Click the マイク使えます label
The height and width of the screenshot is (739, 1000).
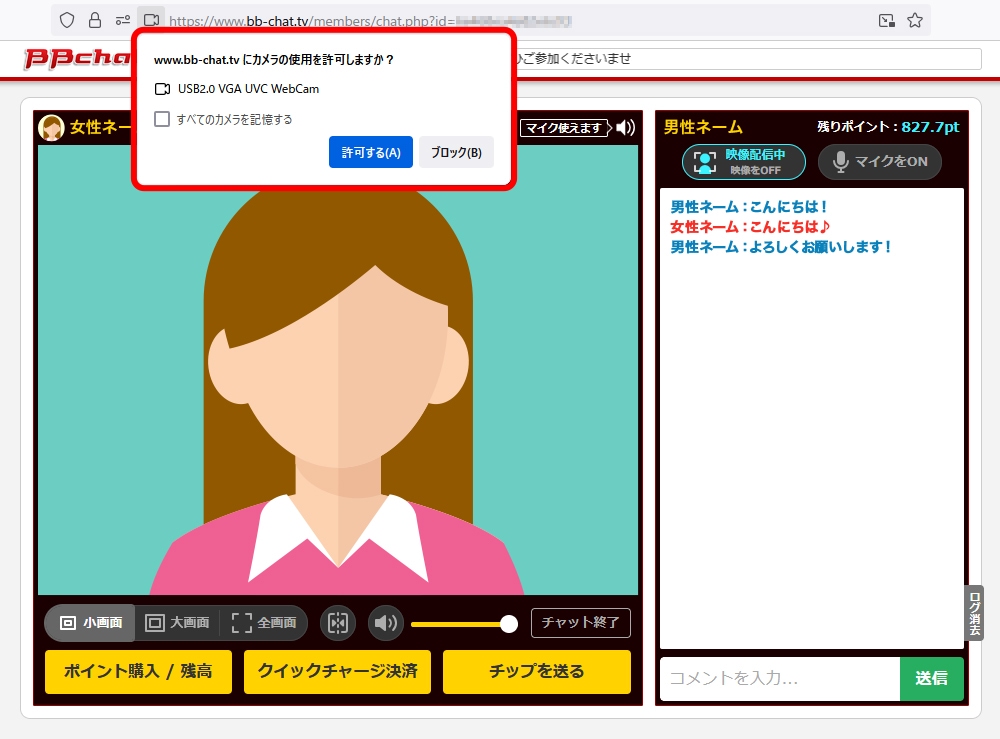(564, 128)
